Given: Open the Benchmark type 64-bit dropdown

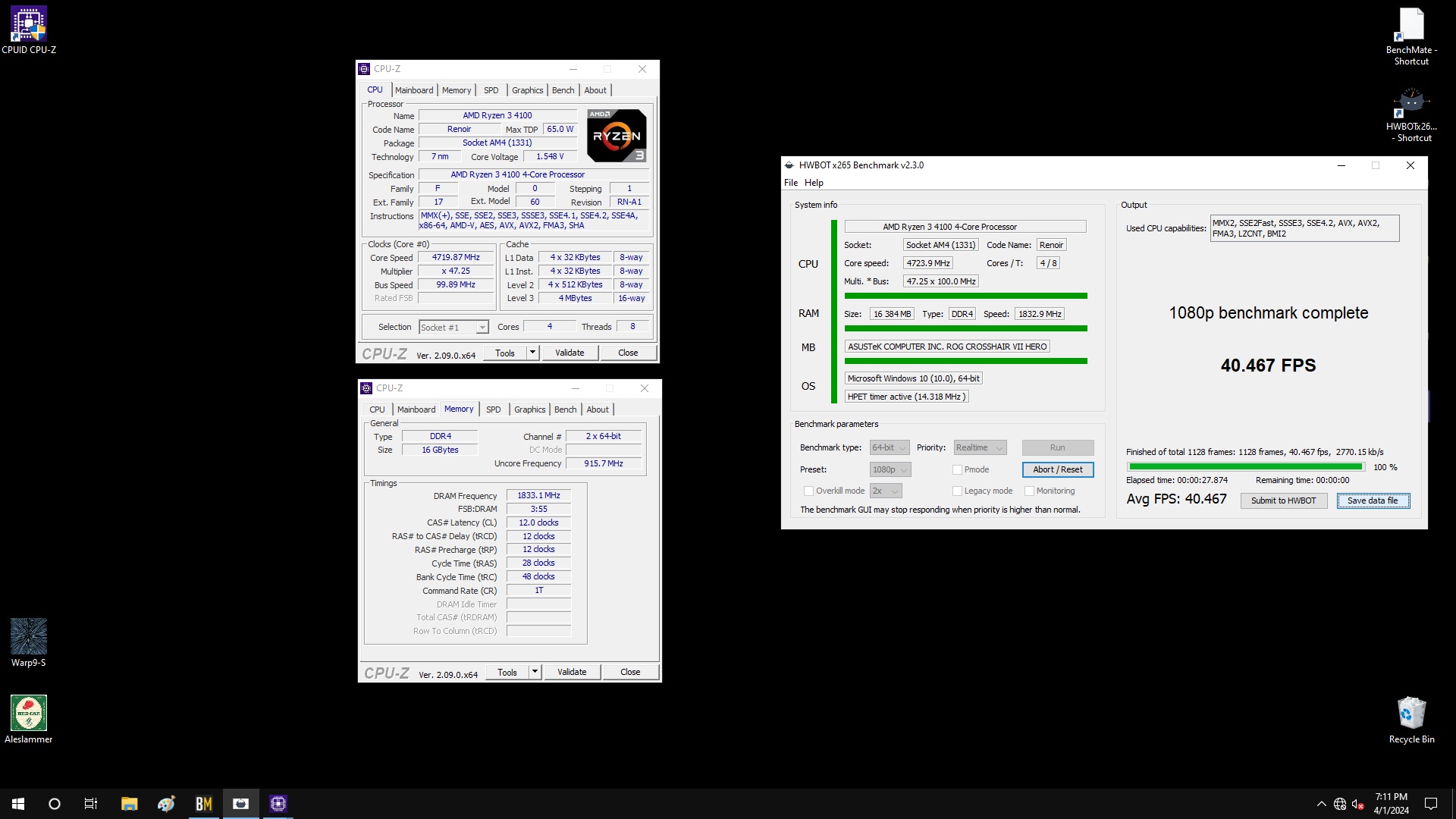Looking at the screenshot, I should (890, 448).
